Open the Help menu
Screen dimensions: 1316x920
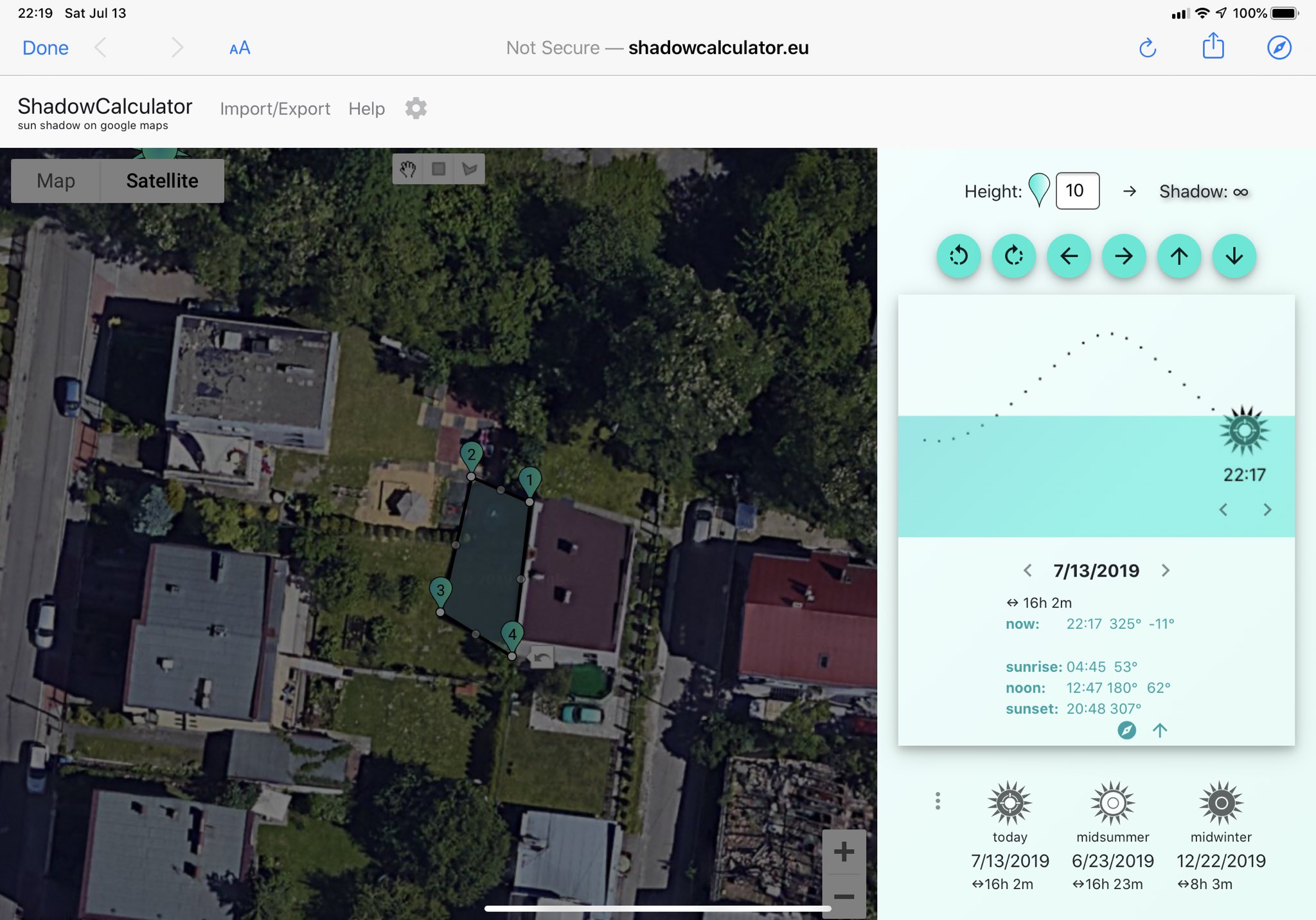366,109
